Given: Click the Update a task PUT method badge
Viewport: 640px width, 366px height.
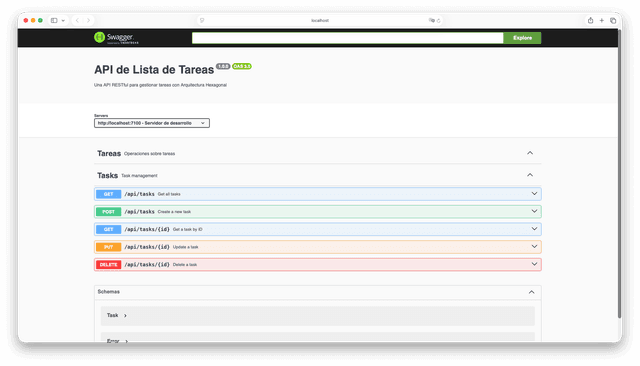Looking at the screenshot, I should click(x=109, y=247).
